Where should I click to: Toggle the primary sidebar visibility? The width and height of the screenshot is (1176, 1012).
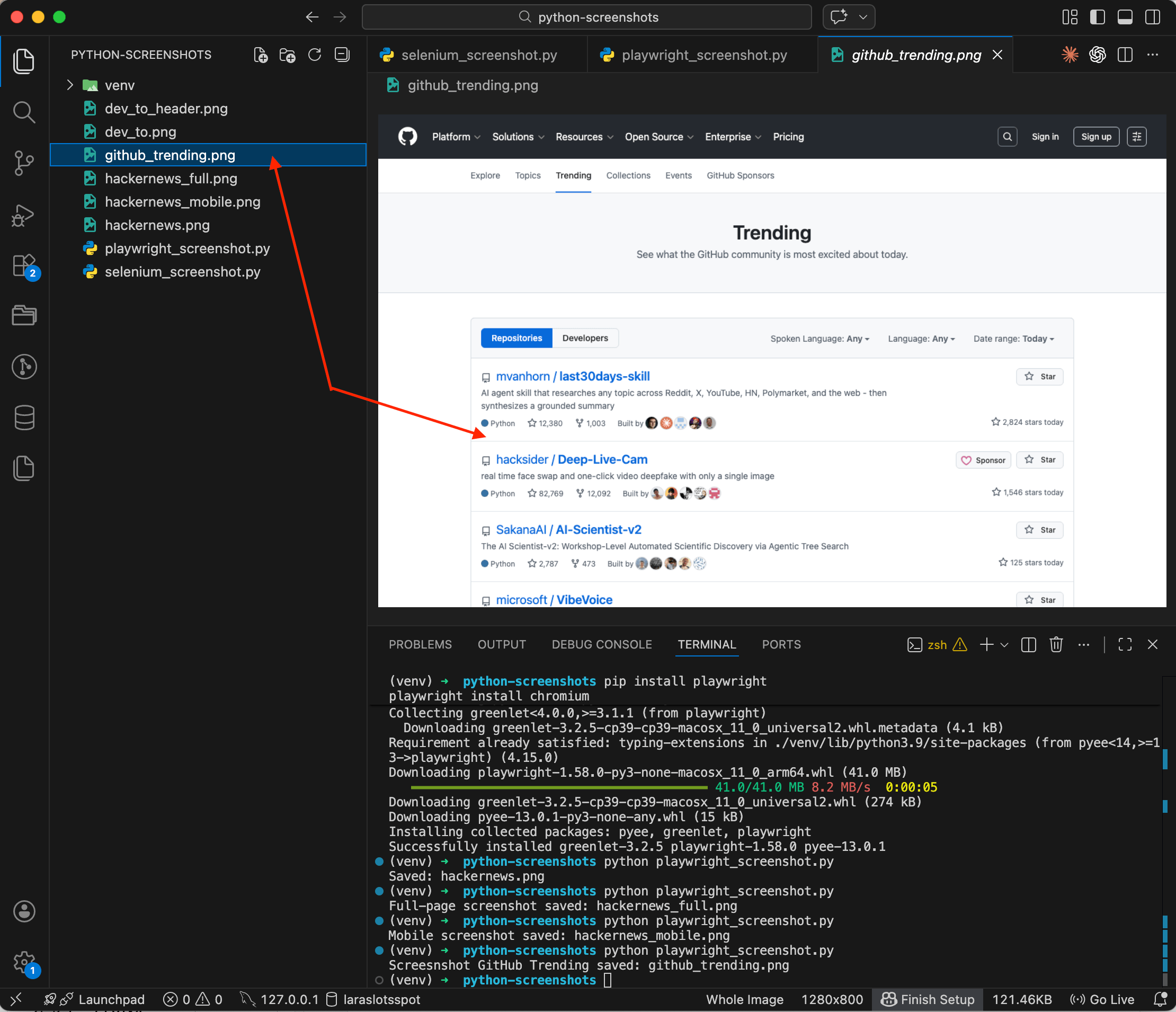point(1097,17)
